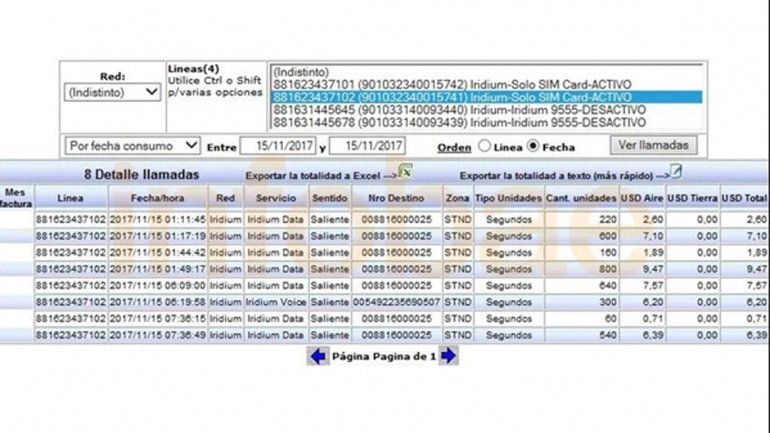Click the USD Total column header
The width and height of the screenshot is (770, 433).
(x=744, y=198)
